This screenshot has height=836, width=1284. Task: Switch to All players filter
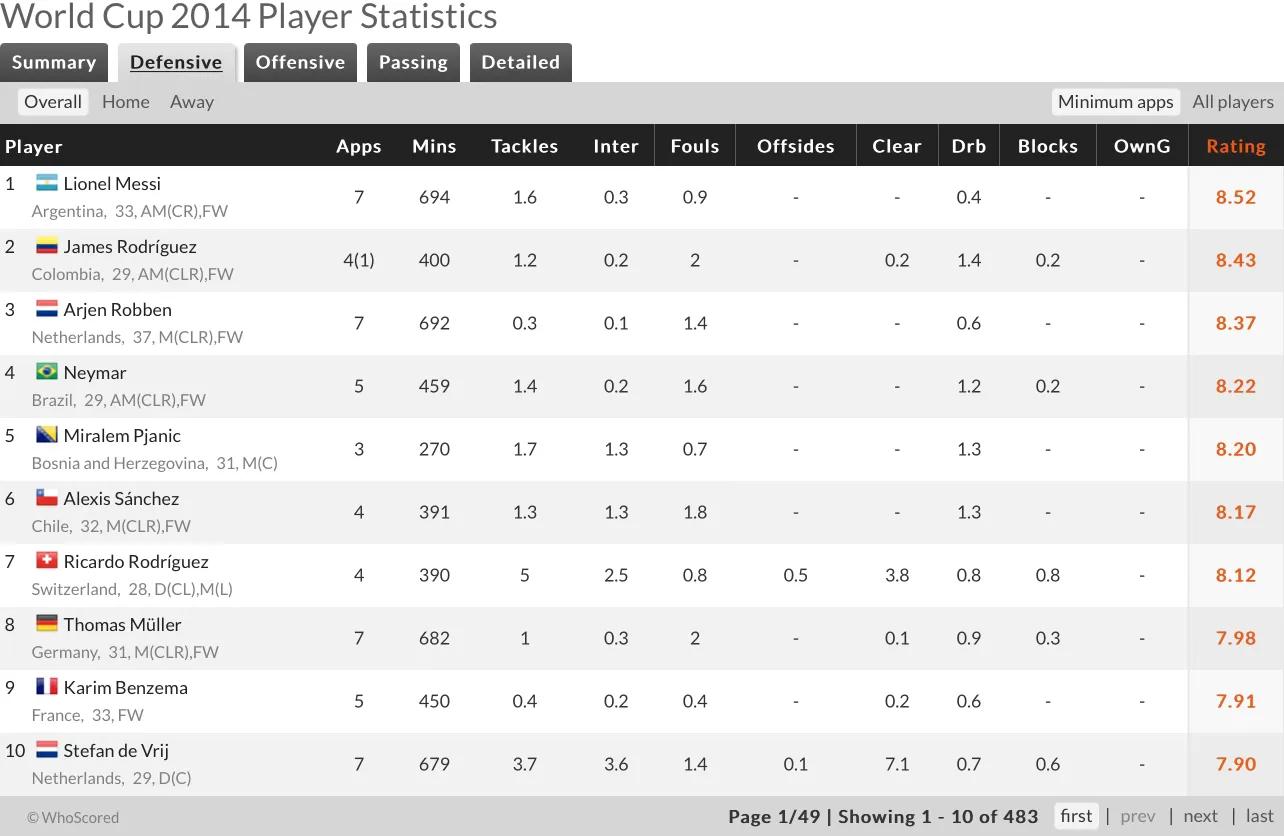pos(1233,102)
